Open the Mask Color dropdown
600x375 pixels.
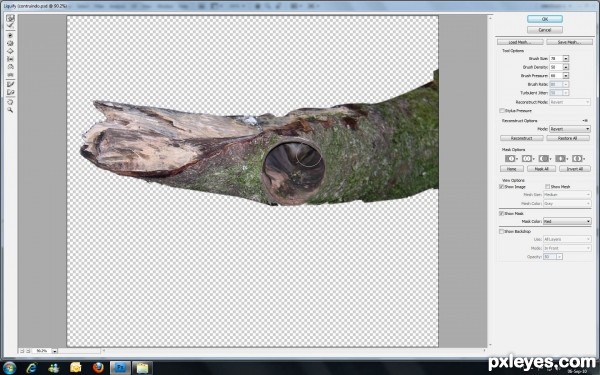click(567, 221)
